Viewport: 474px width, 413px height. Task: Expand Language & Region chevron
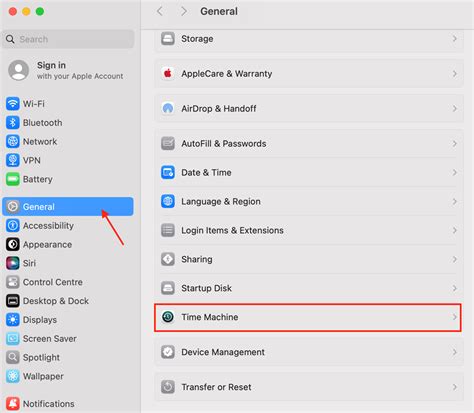tap(455, 201)
